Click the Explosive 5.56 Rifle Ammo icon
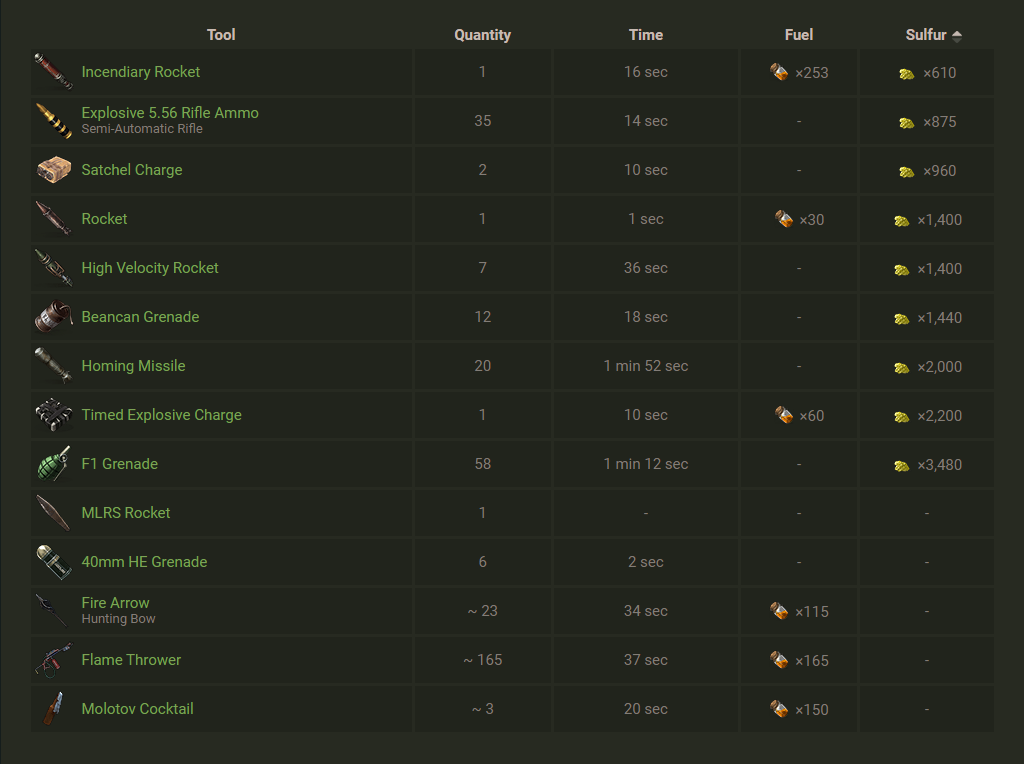Image resolution: width=1024 pixels, height=764 pixels. [x=53, y=121]
